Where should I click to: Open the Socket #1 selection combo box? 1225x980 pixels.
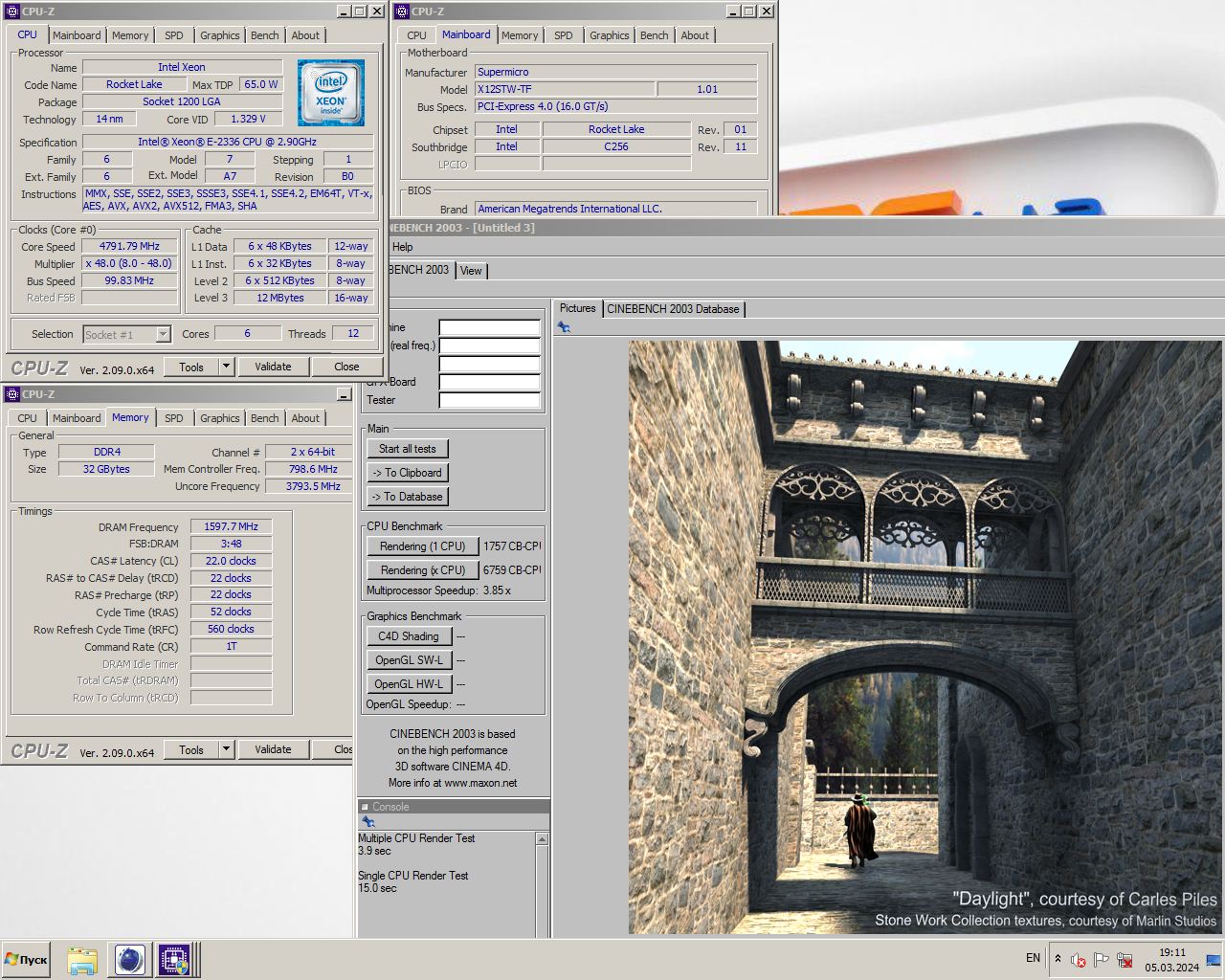(126, 334)
